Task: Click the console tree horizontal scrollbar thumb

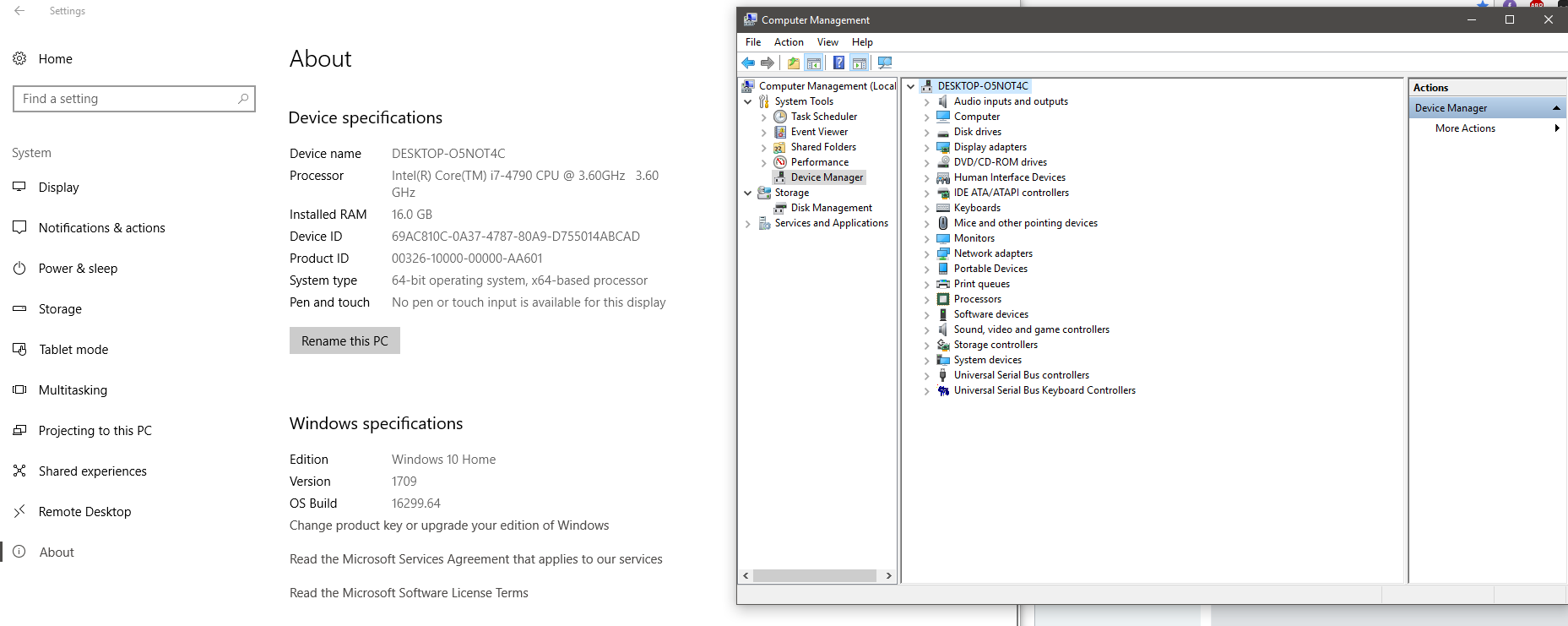Action: click(x=814, y=575)
